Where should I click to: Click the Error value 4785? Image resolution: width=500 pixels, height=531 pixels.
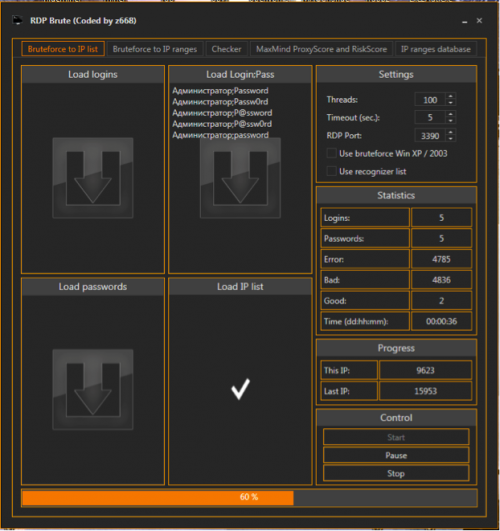[x=441, y=259]
